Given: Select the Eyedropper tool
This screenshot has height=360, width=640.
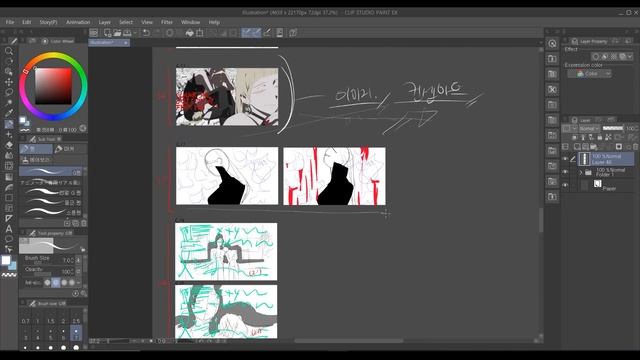Looking at the screenshot, I should pos(9,113).
